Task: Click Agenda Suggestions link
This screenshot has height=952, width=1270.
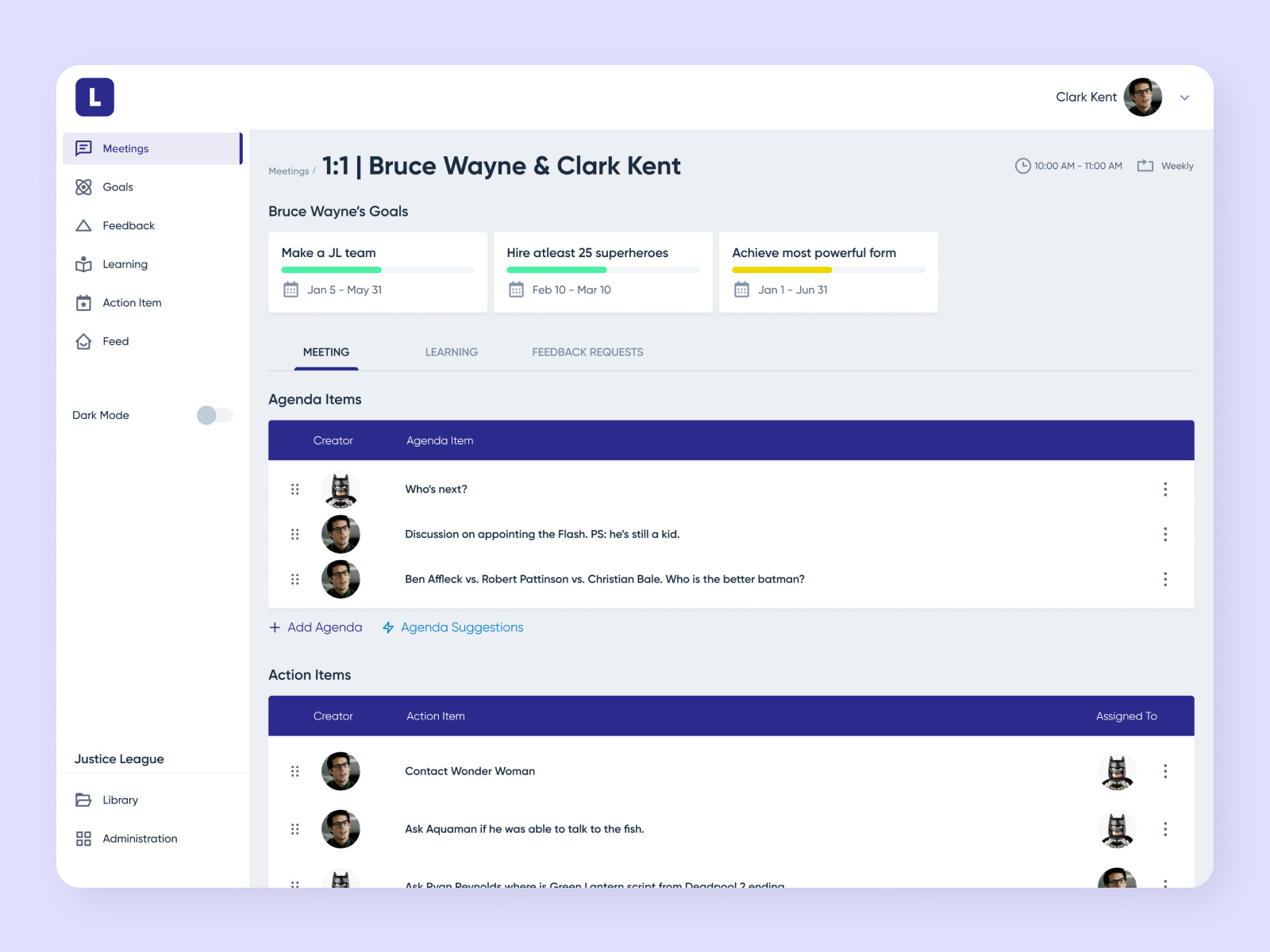Action: coord(462,628)
